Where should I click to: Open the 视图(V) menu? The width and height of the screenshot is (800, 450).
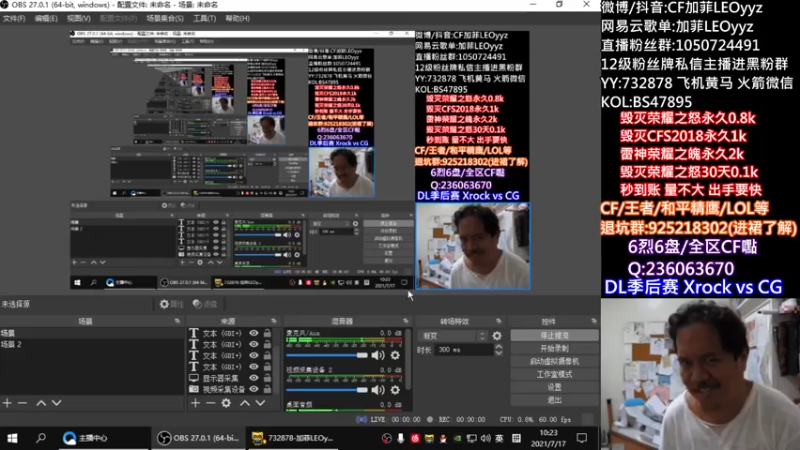(x=79, y=18)
